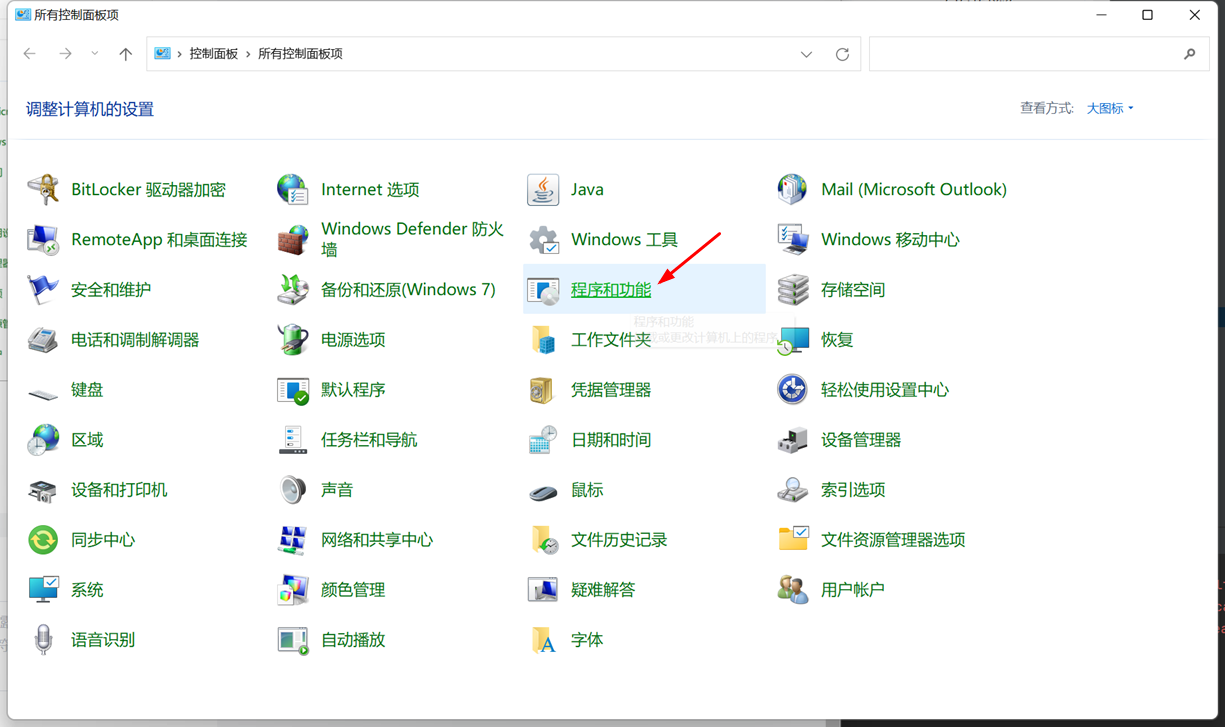The image size is (1225, 727).
Task: Open 凭据管理器 safe icon
Action: pyautogui.click(x=543, y=390)
